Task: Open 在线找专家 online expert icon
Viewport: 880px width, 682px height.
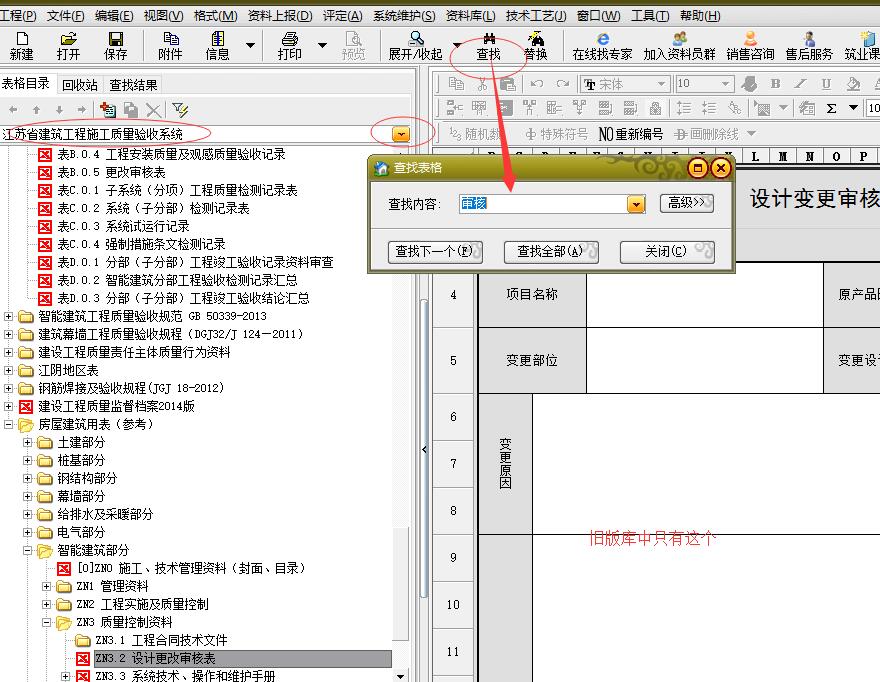Action: click(x=602, y=45)
